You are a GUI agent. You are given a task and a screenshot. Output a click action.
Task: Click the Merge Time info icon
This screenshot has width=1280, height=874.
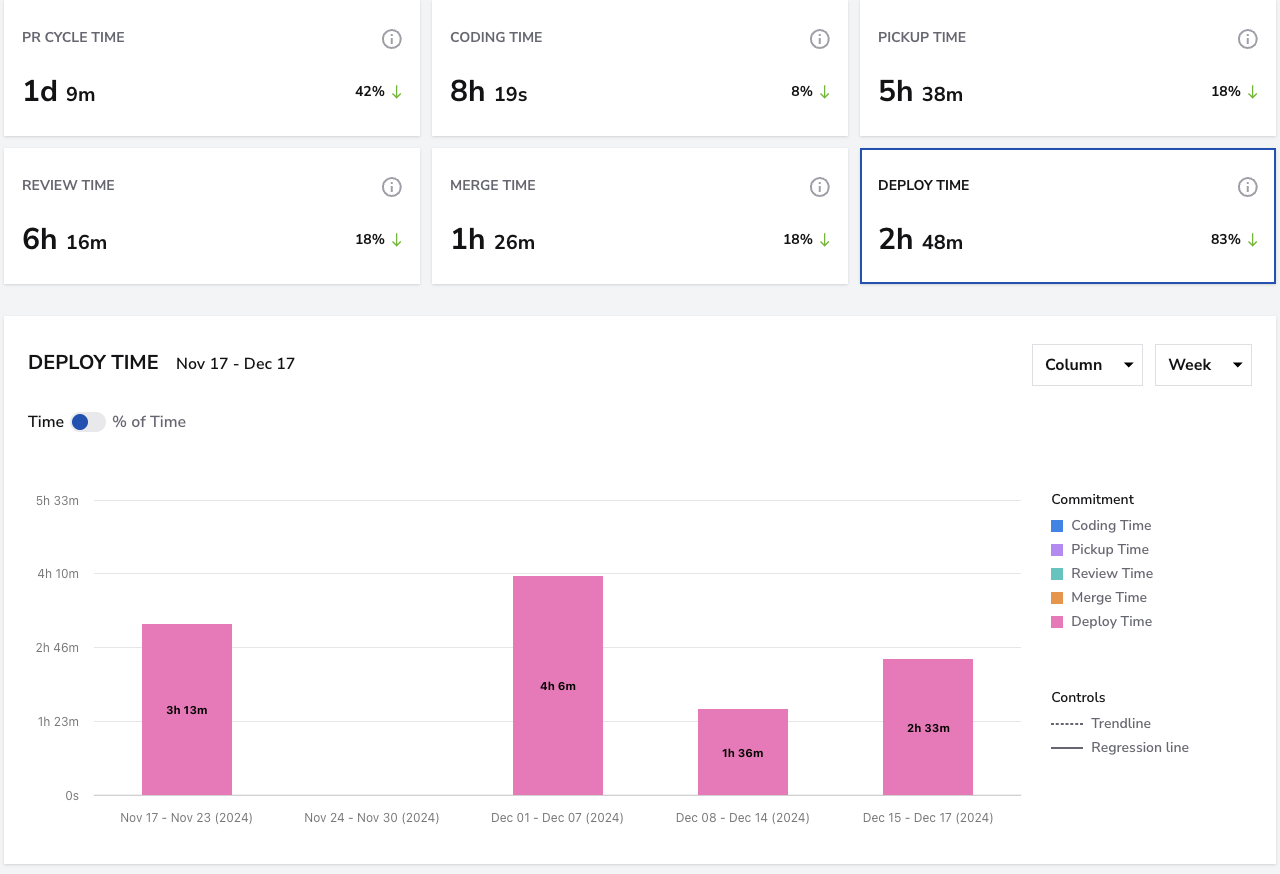[x=820, y=187]
